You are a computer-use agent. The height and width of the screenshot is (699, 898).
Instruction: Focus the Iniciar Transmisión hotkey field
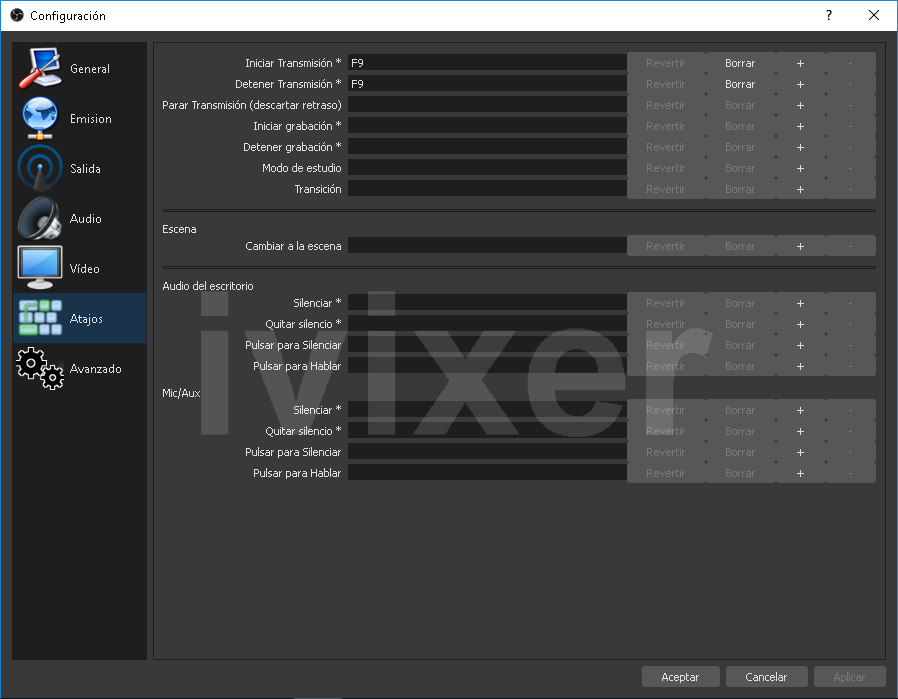tap(487, 63)
